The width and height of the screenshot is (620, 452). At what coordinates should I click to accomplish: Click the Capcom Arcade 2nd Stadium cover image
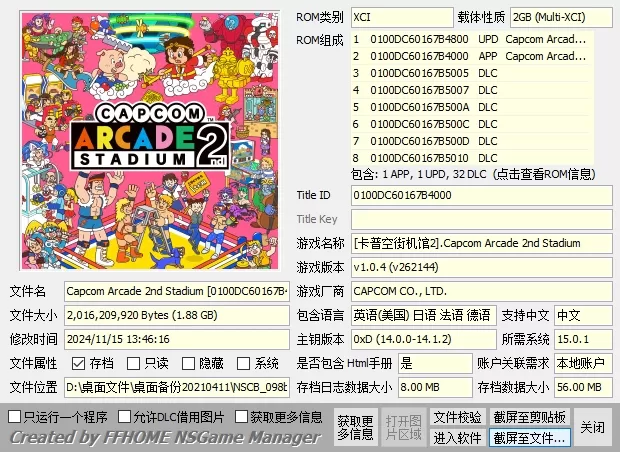tap(148, 139)
